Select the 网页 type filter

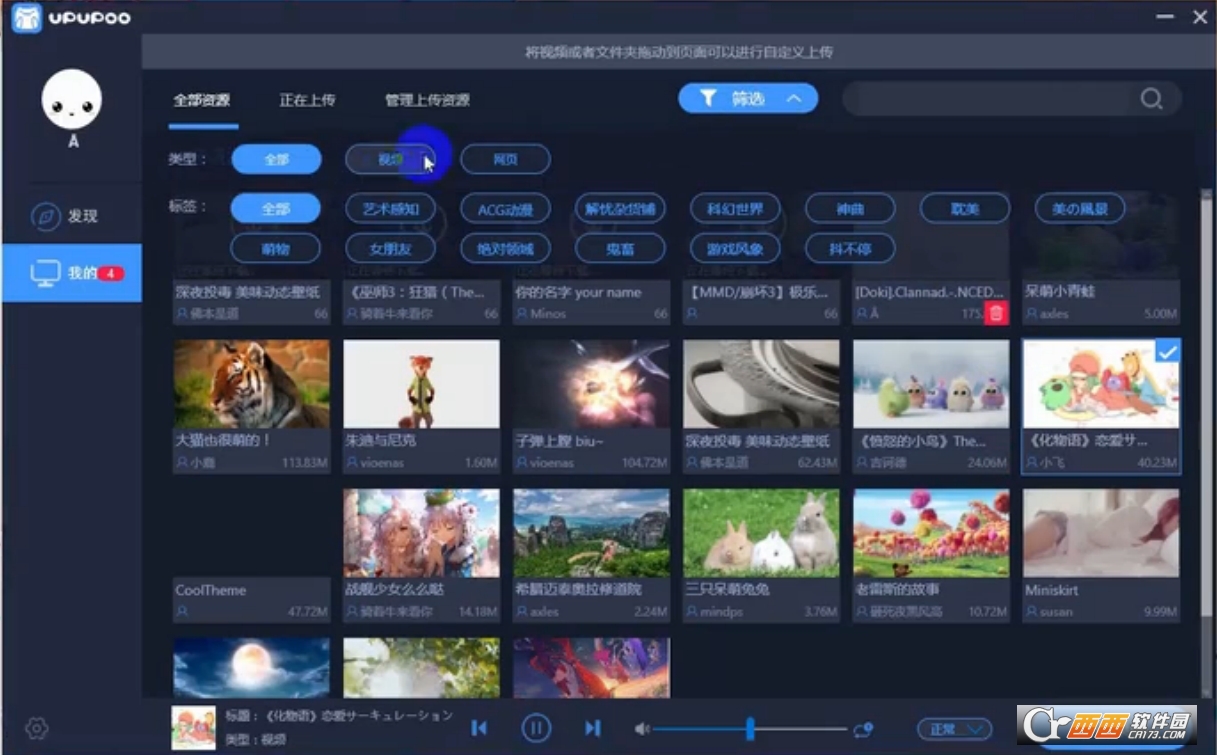(505, 159)
